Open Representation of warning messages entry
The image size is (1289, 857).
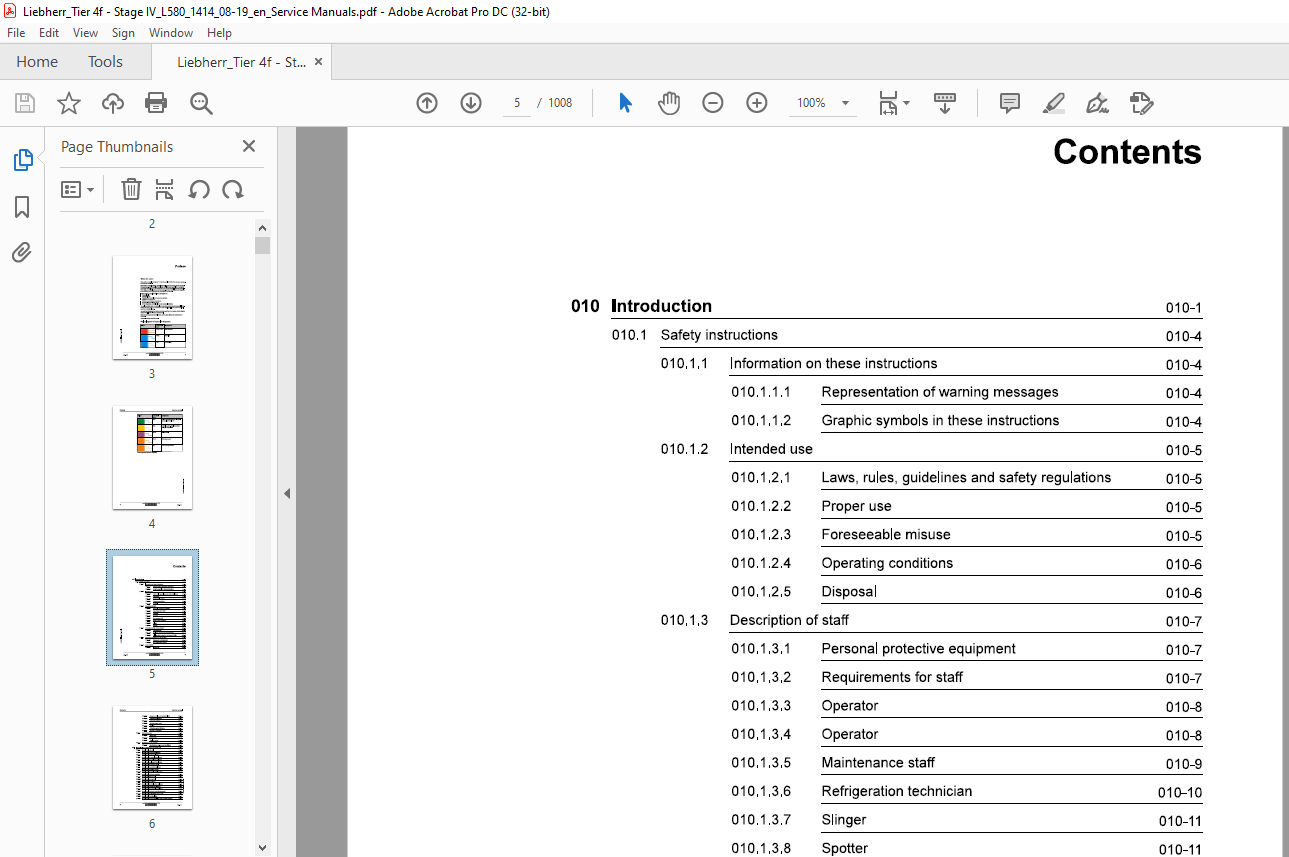click(940, 392)
